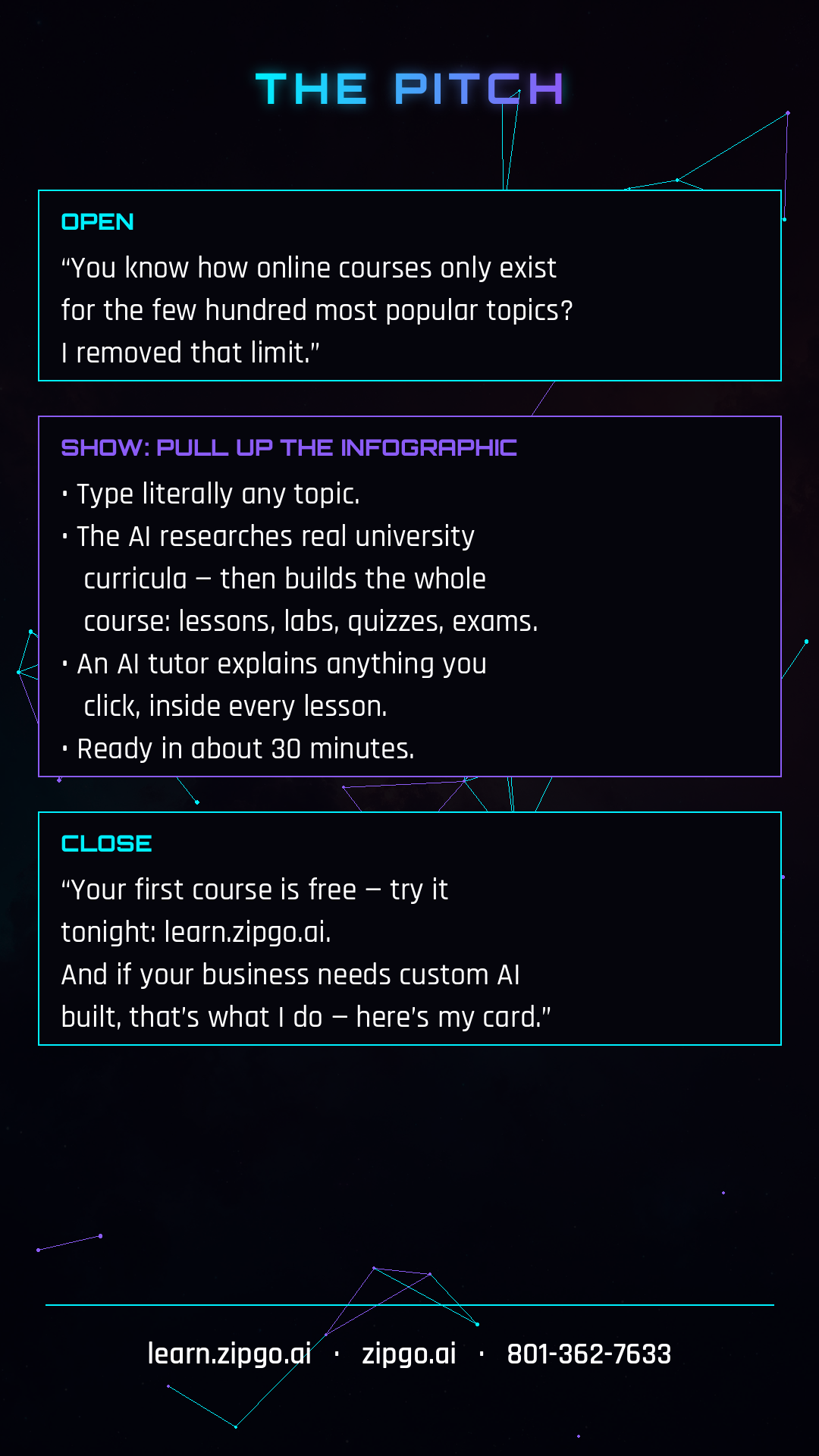The image size is (819, 1456).
Task: Click learn.zipgo.ai in the closing quote
Action: point(247,932)
